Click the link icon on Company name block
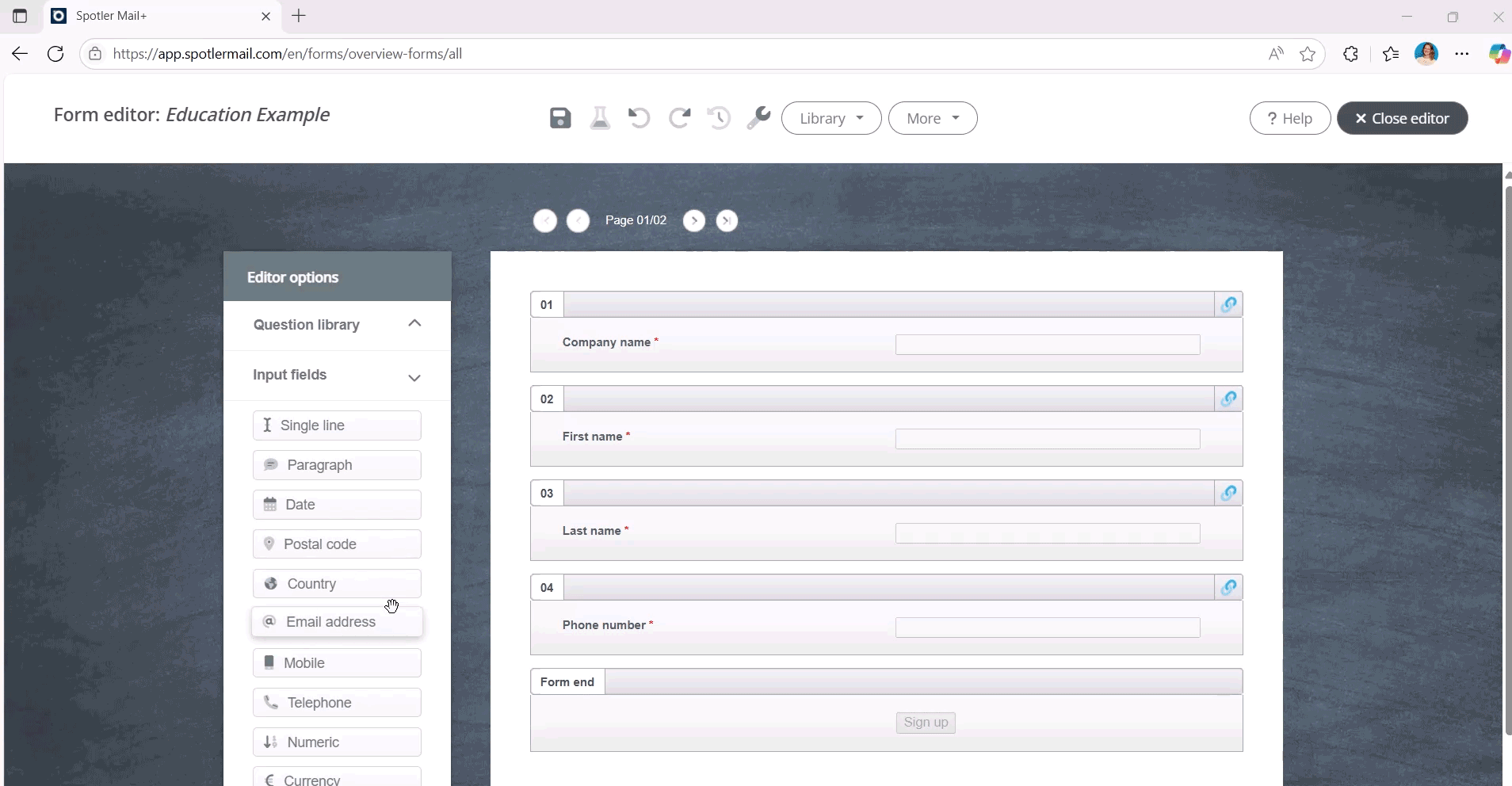Screen dimensions: 1512x786 pos(1229,304)
